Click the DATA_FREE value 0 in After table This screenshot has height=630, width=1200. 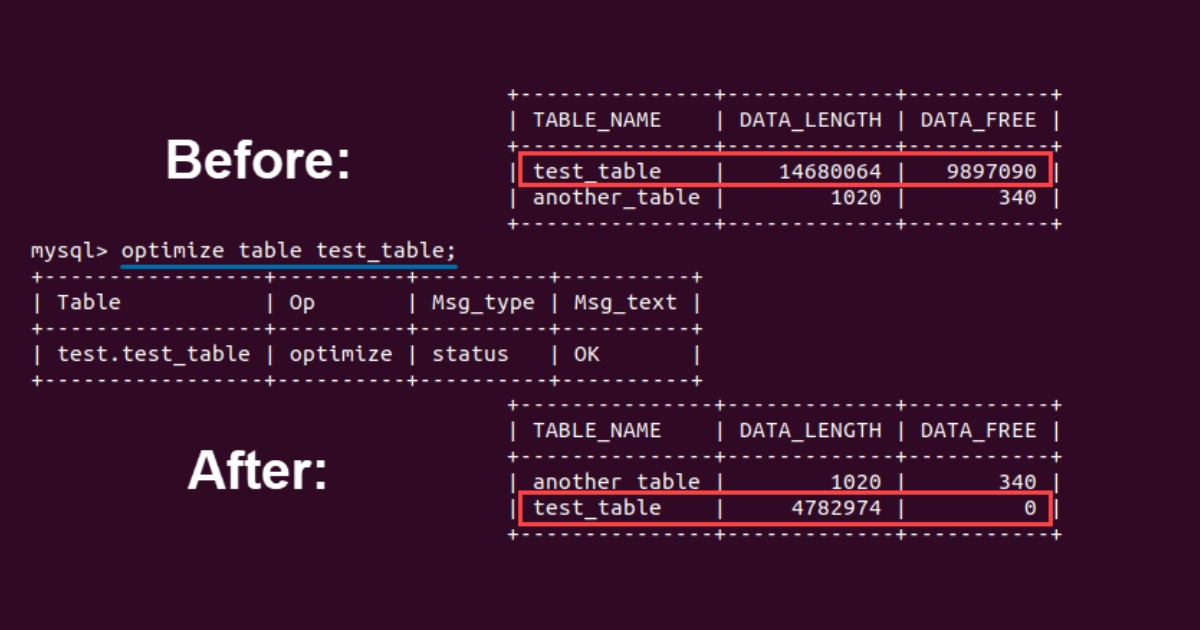(x=1029, y=508)
